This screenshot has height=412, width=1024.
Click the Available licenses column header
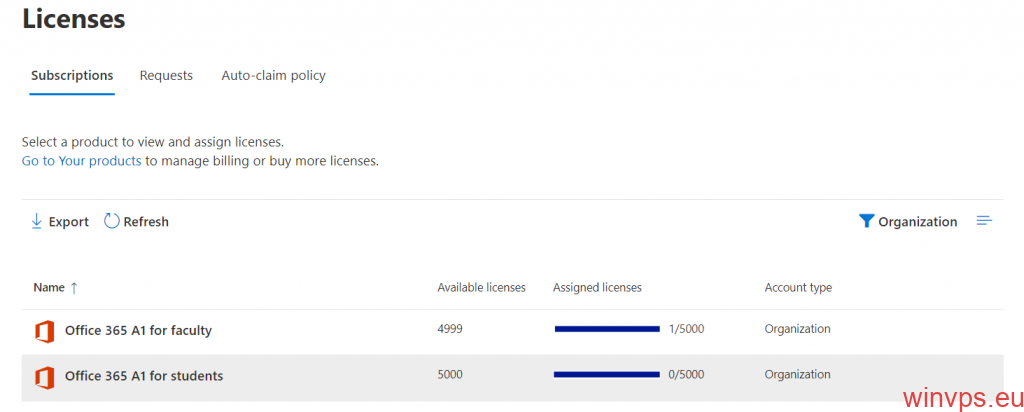(x=481, y=288)
